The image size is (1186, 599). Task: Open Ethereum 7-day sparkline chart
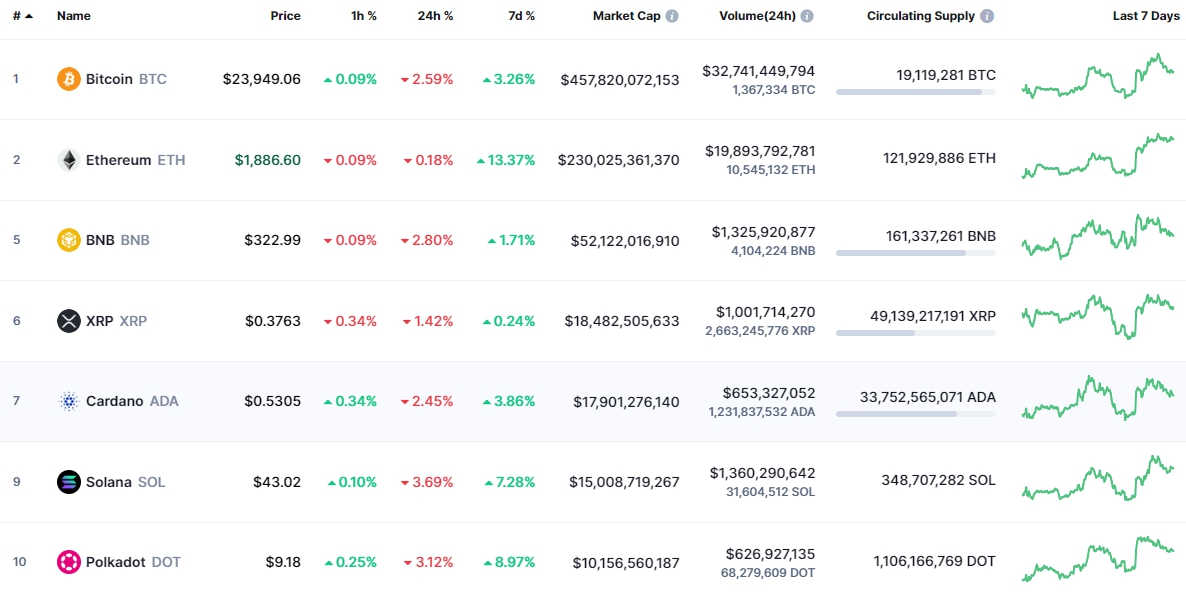point(1098,157)
